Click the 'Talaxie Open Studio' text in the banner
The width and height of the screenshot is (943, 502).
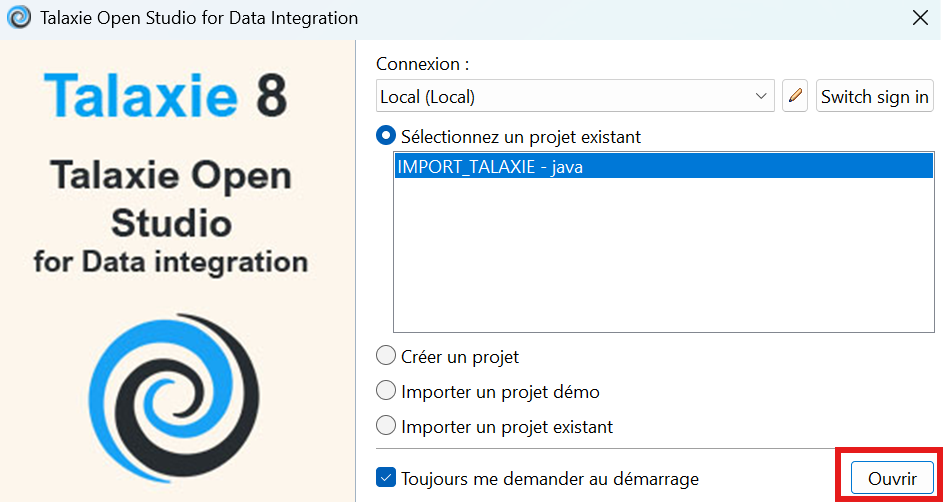pos(171,198)
